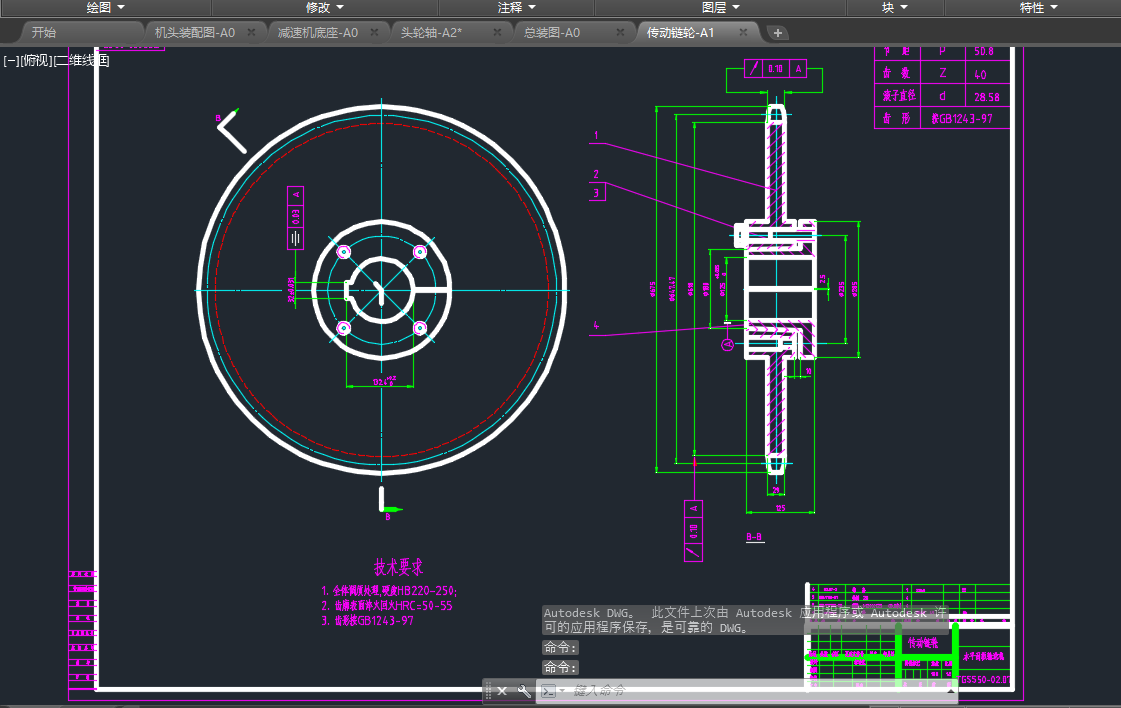
Task: Select note line ending HB220-250
Action: (389, 591)
